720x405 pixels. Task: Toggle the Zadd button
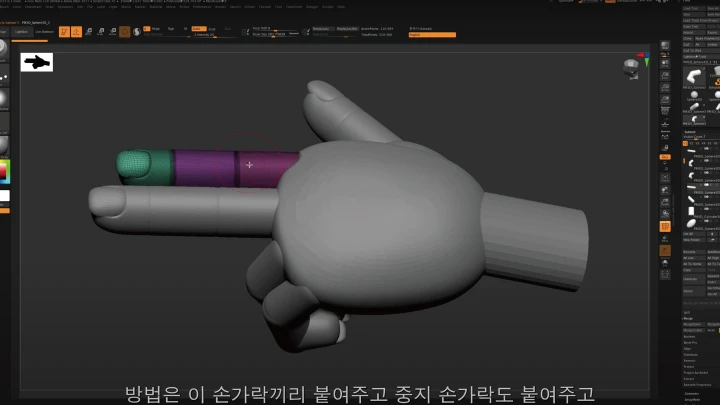tap(199, 28)
